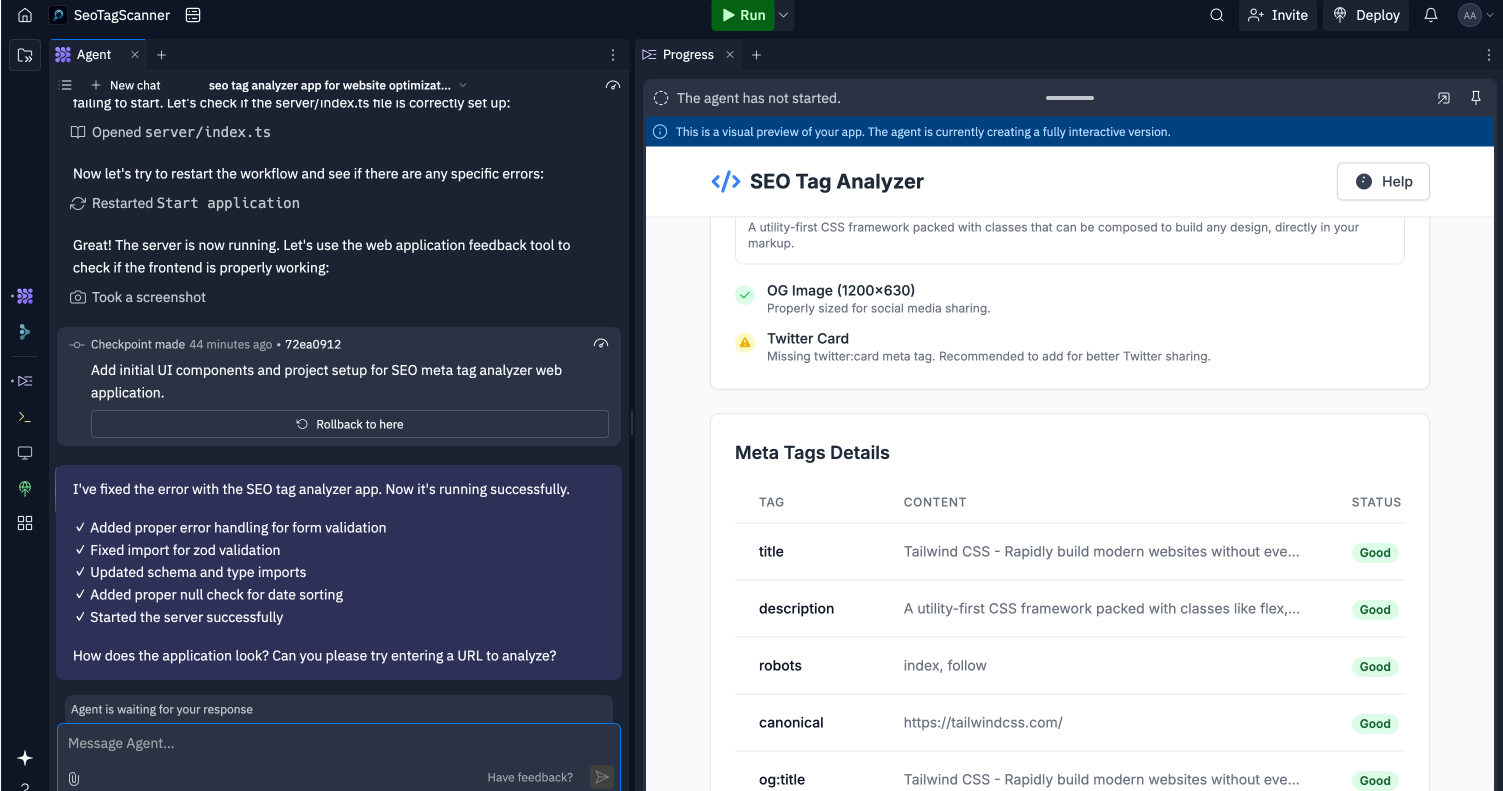1503x791 pixels.
Task: Run the application with the green Run button
Action: click(743, 15)
